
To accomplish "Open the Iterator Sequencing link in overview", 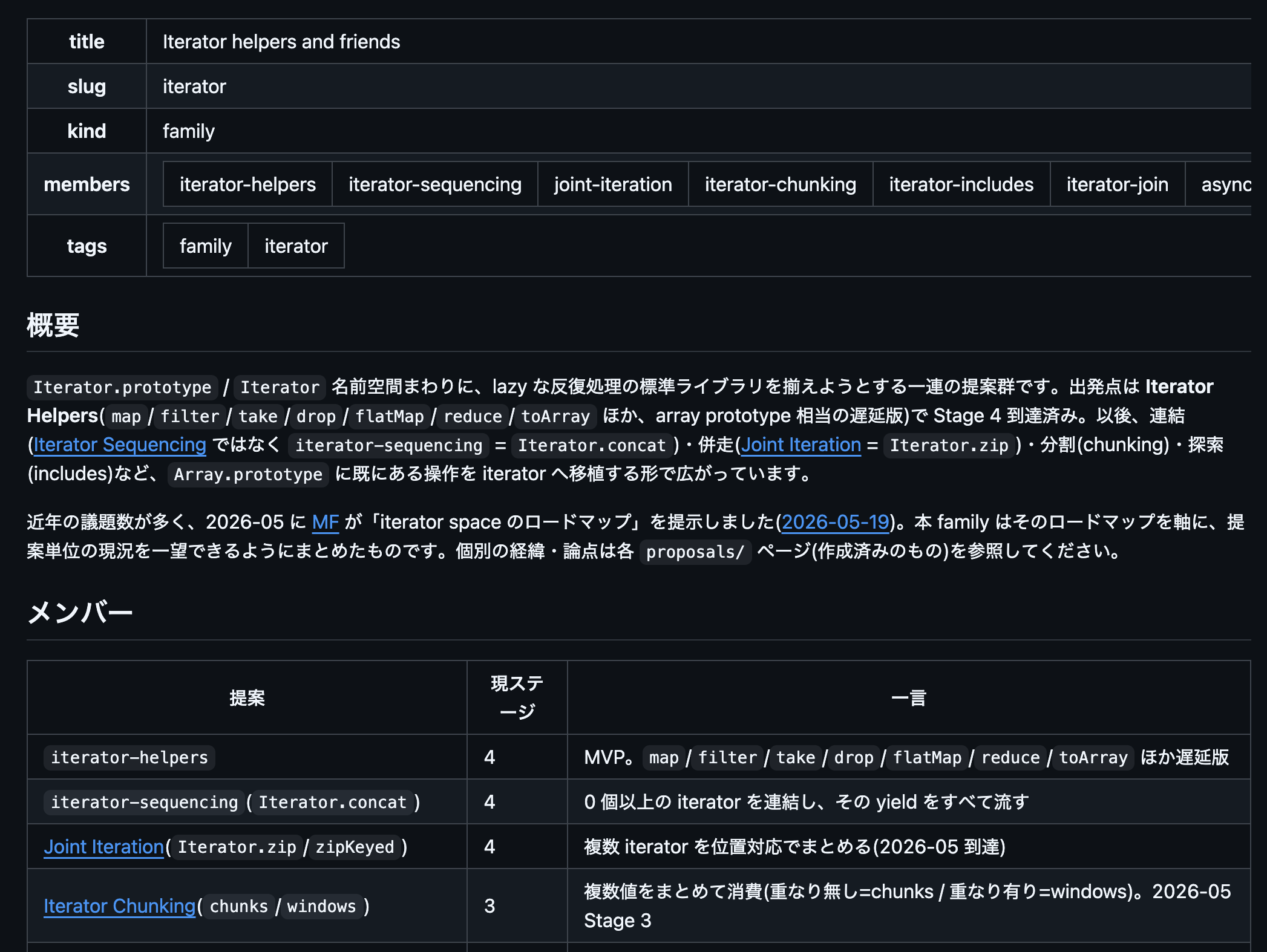I will [x=120, y=445].
